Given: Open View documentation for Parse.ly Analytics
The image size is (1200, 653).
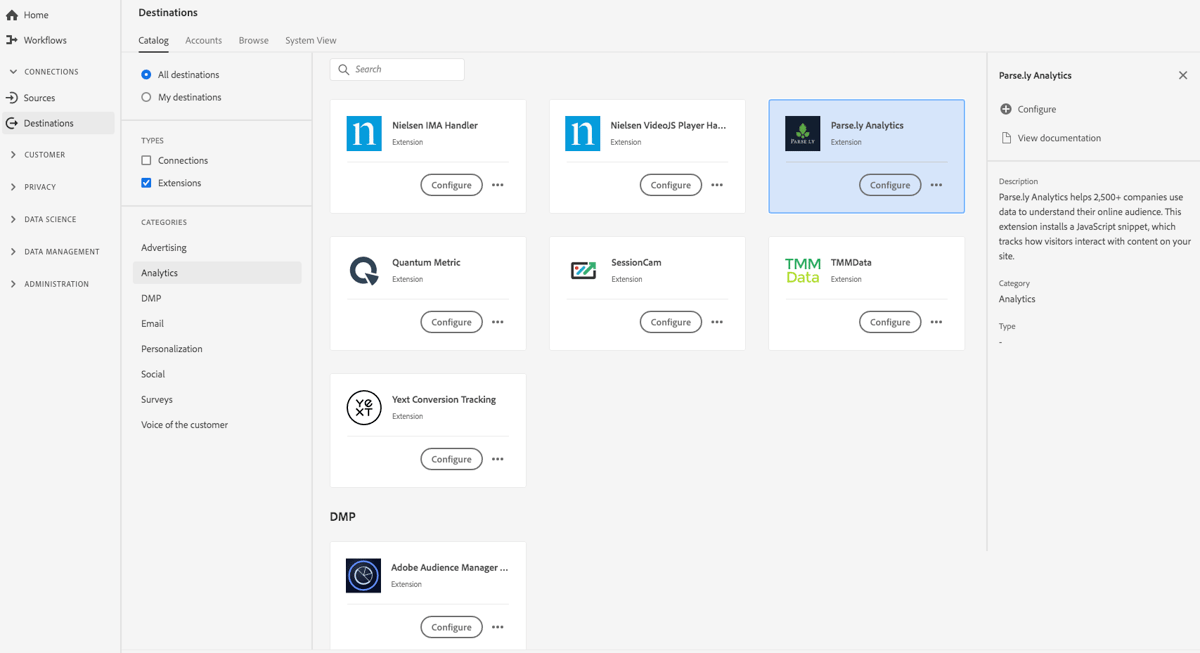Looking at the screenshot, I should coord(1057,137).
